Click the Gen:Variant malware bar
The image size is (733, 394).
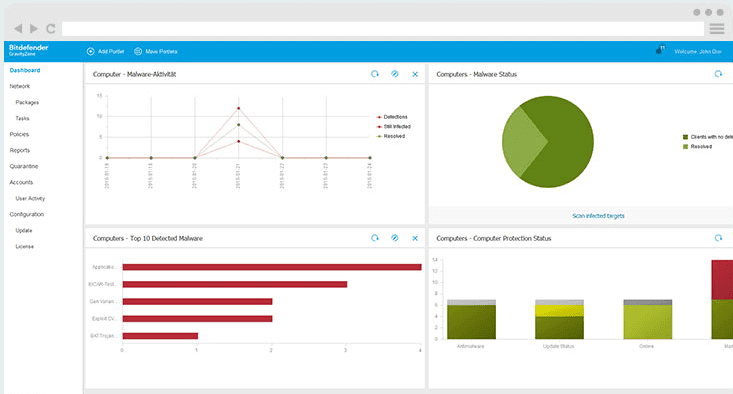coord(197,301)
